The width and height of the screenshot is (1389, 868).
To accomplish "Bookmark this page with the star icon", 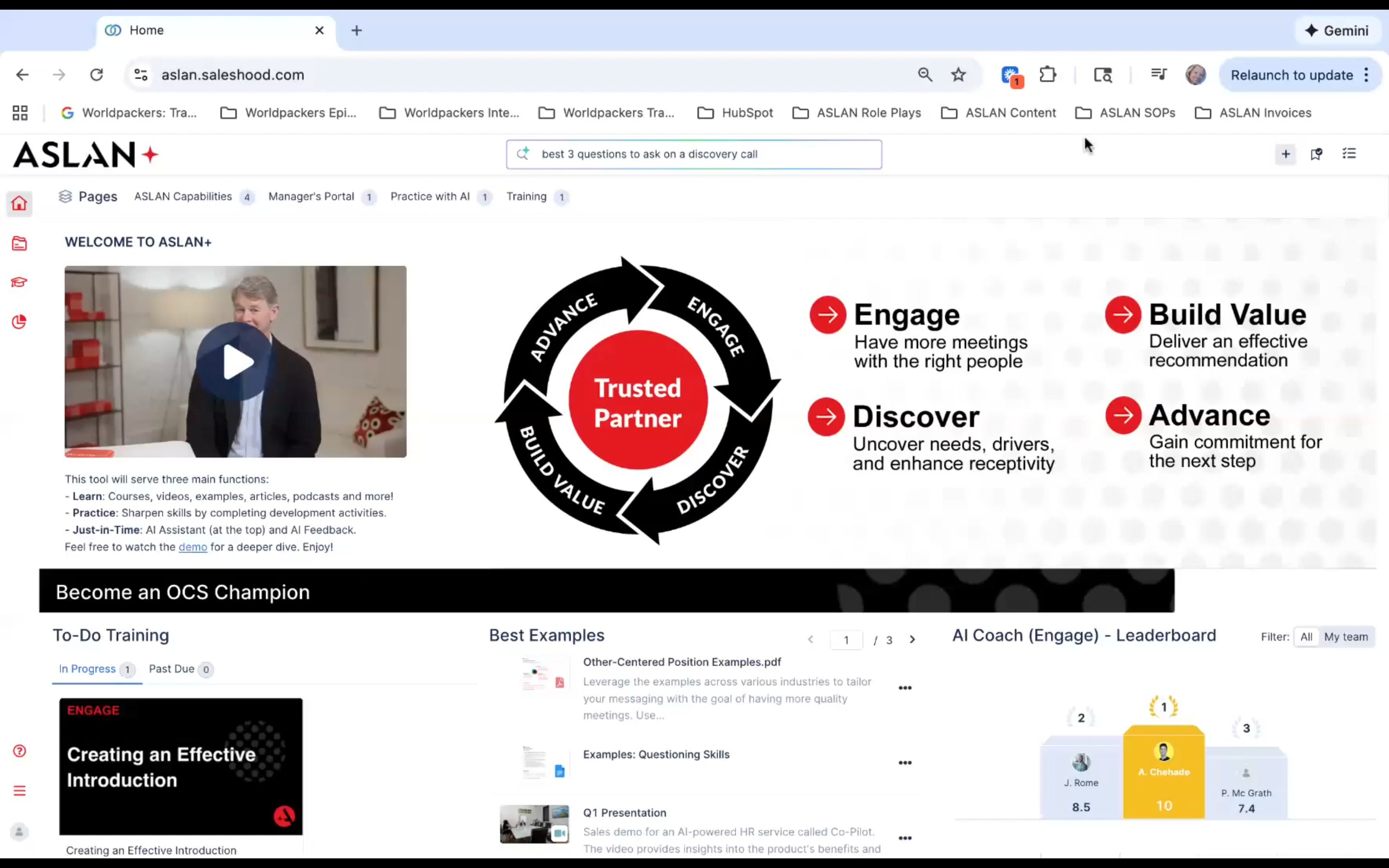I will 958,75.
